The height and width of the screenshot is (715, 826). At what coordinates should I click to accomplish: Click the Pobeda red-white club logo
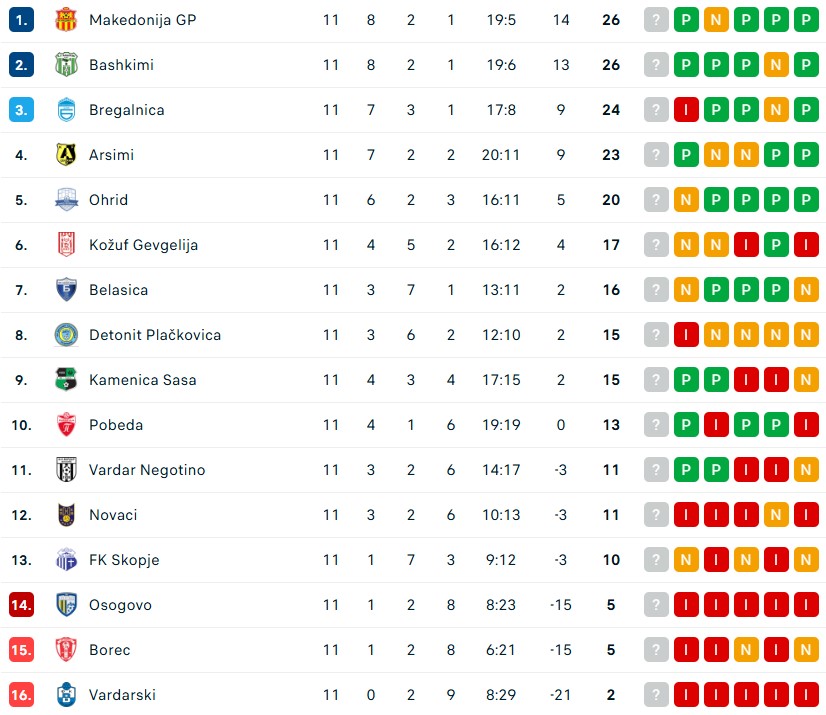click(66, 425)
